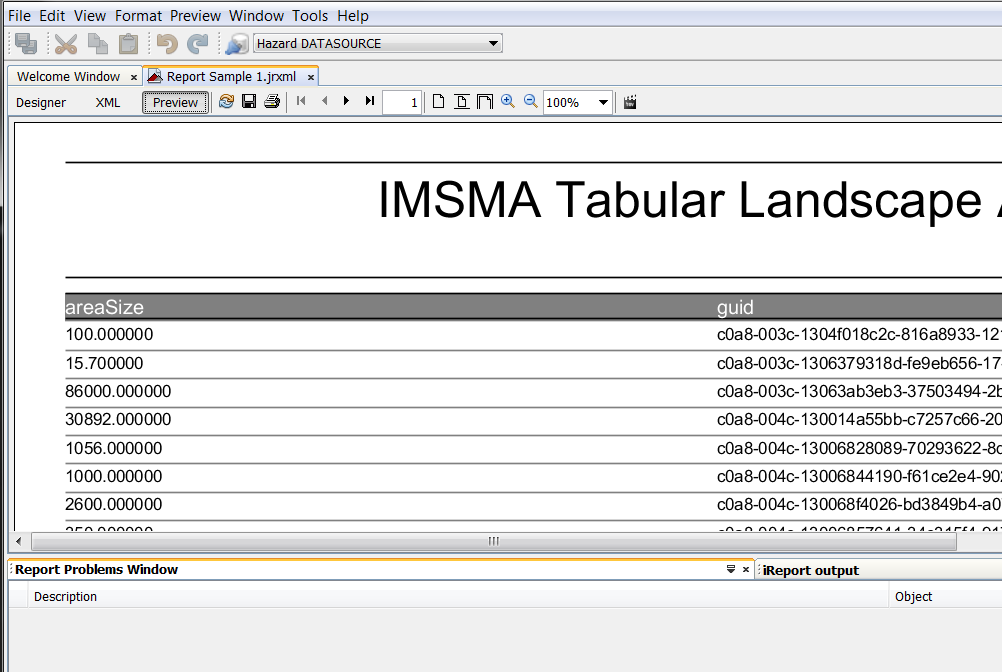The height and width of the screenshot is (672, 1002).
Task: Click the Paste clipboard icon
Action: (x=128, y=43)
